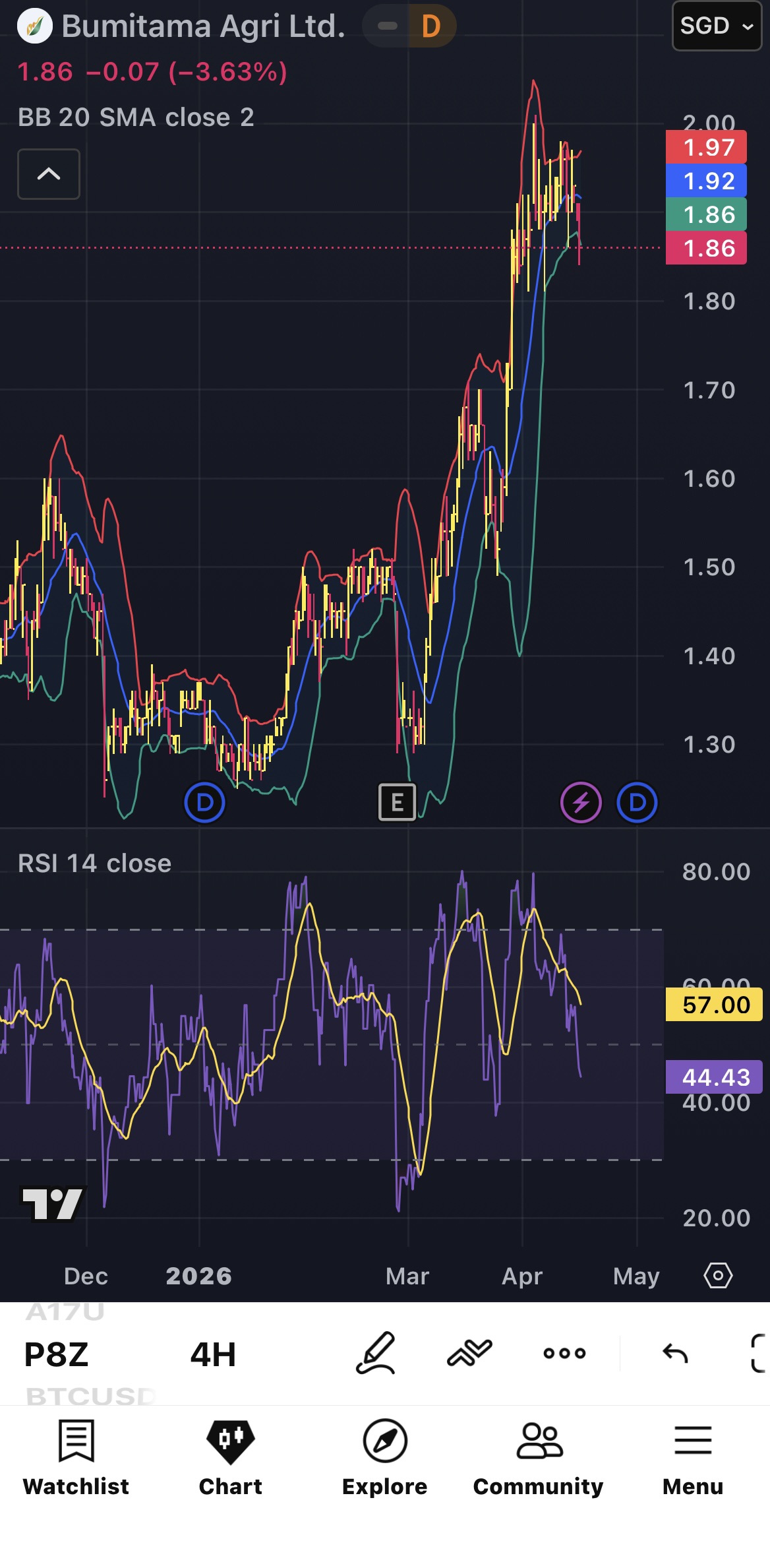The image size is (770, 1568).
Task: Click the Bumitama Agri Ltd. title
Action: pos(203,26)
